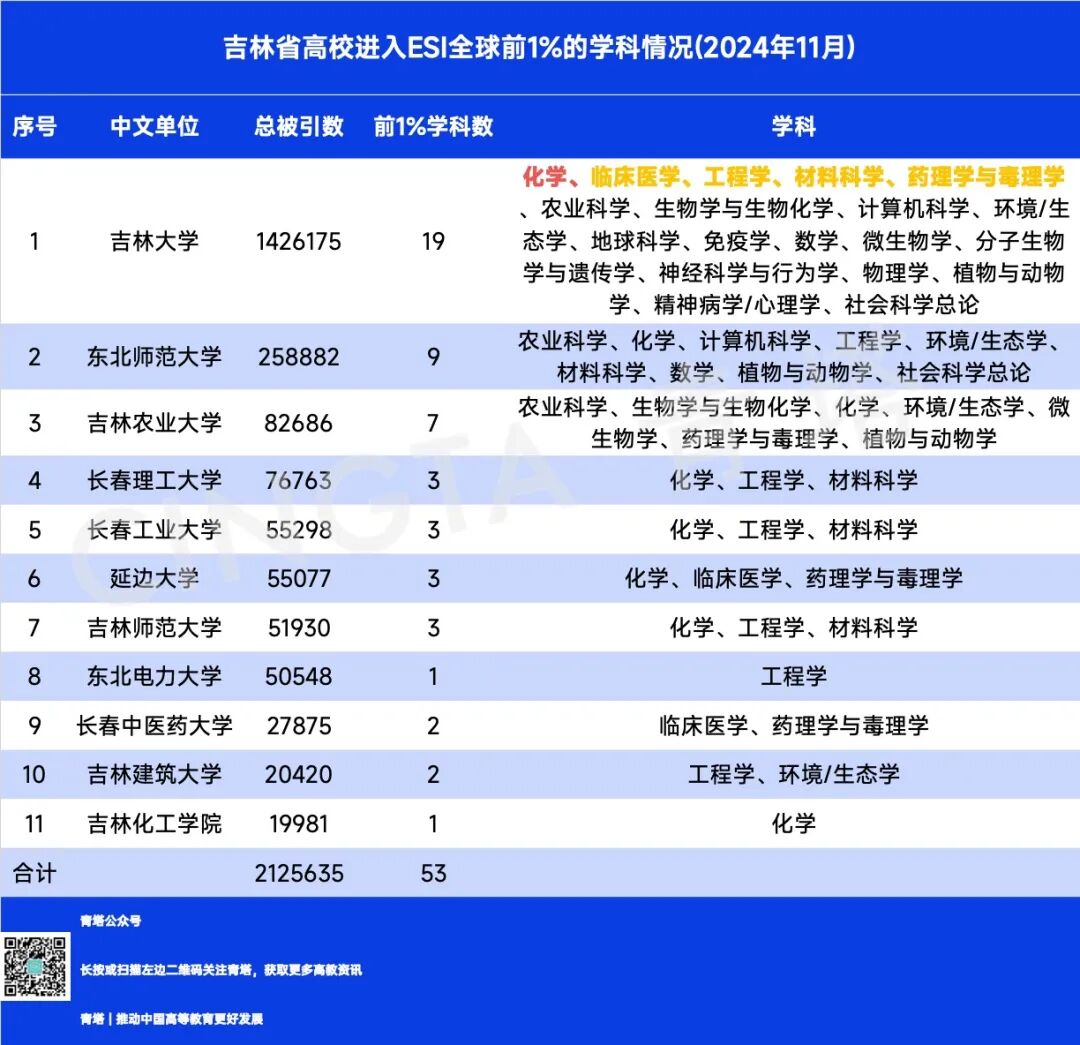The image size is (1080, 1045).
Task: Select the '东北师范大学' cell
Action: point(155,357)
